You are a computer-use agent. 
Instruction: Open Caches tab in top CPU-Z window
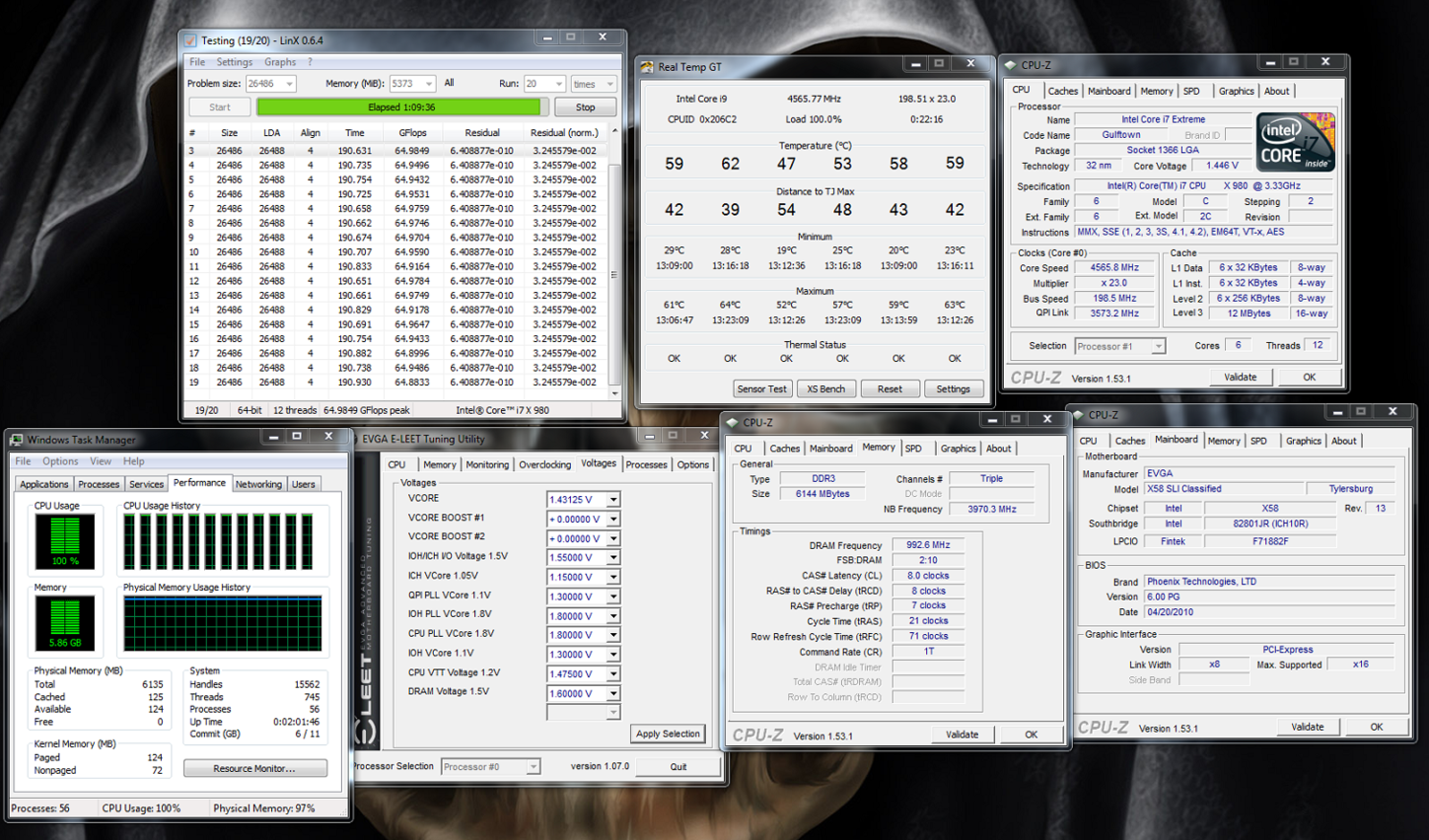[x=1062, y=91]
